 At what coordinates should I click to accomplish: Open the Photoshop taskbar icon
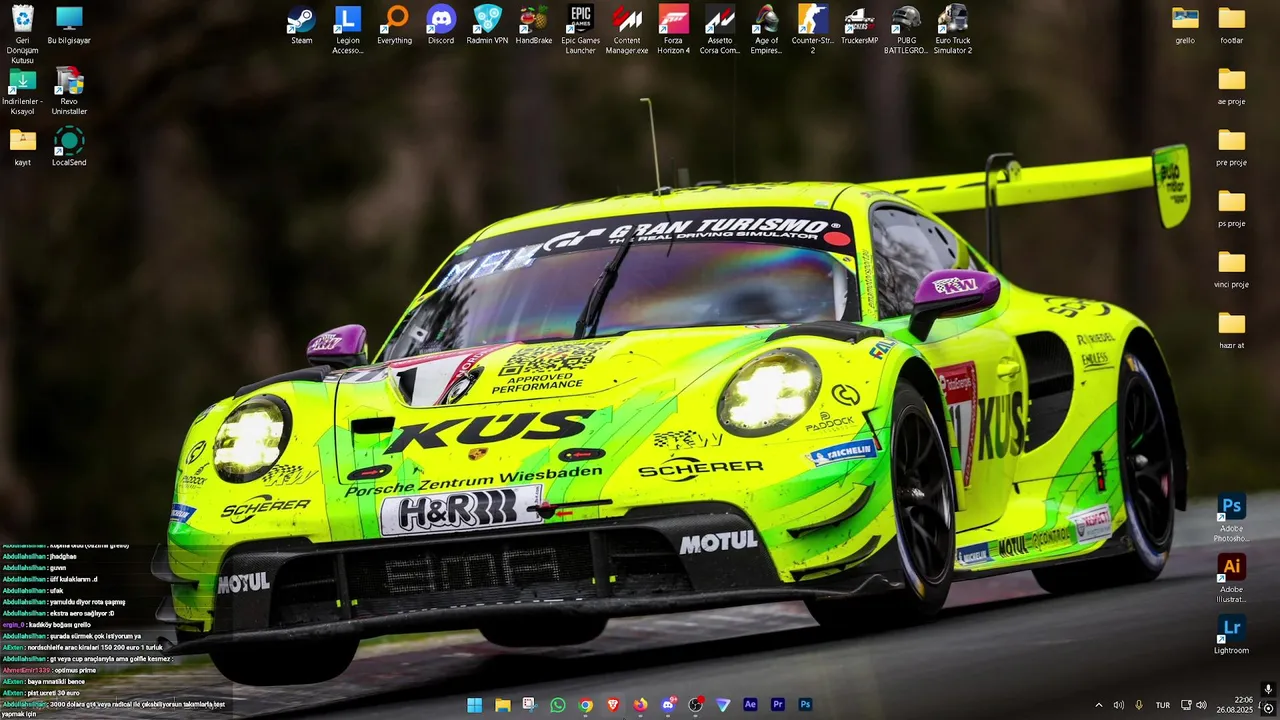[x=805, y=705]
